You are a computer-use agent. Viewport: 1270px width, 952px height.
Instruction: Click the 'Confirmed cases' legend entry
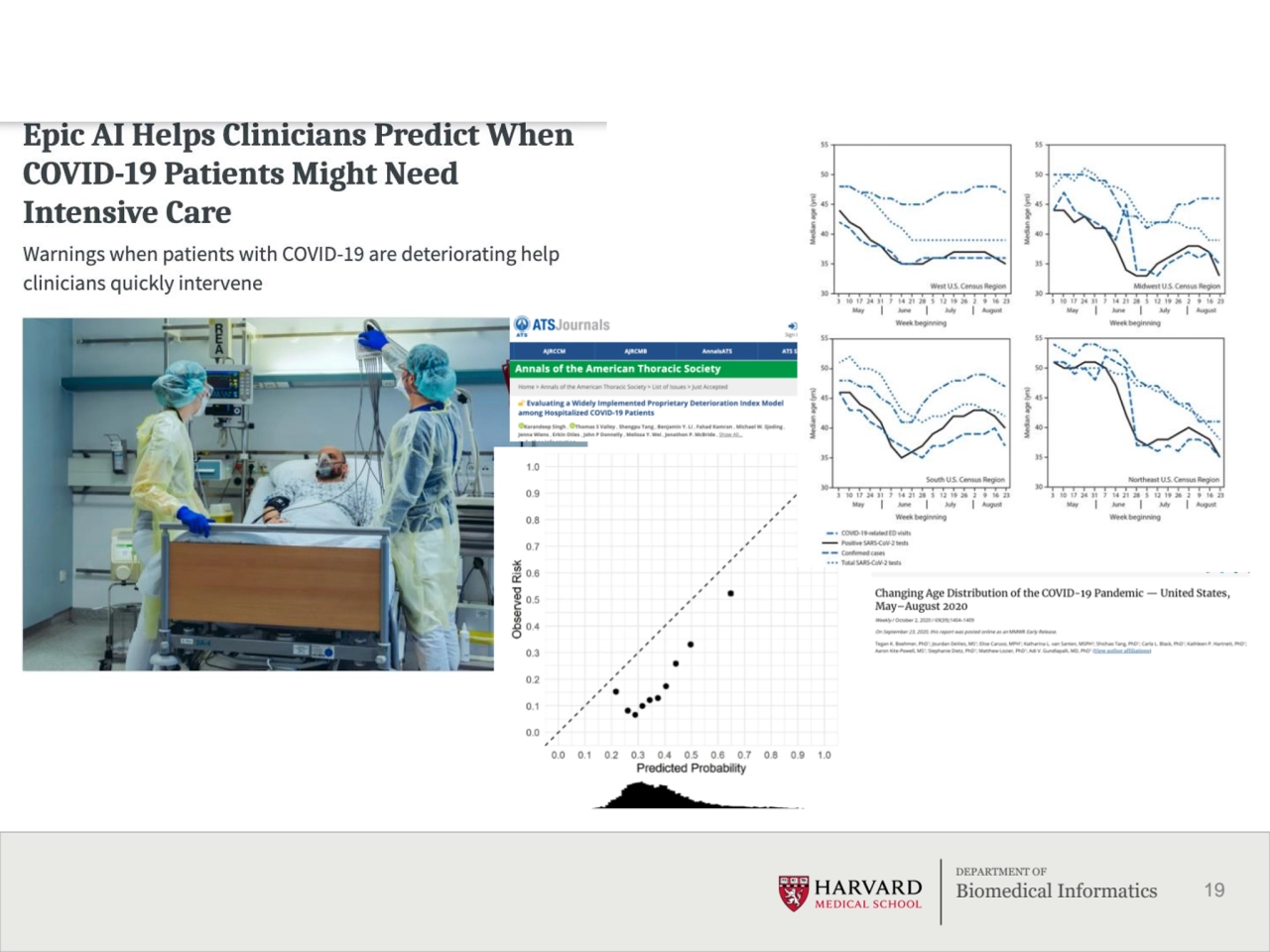click(853, 552)
